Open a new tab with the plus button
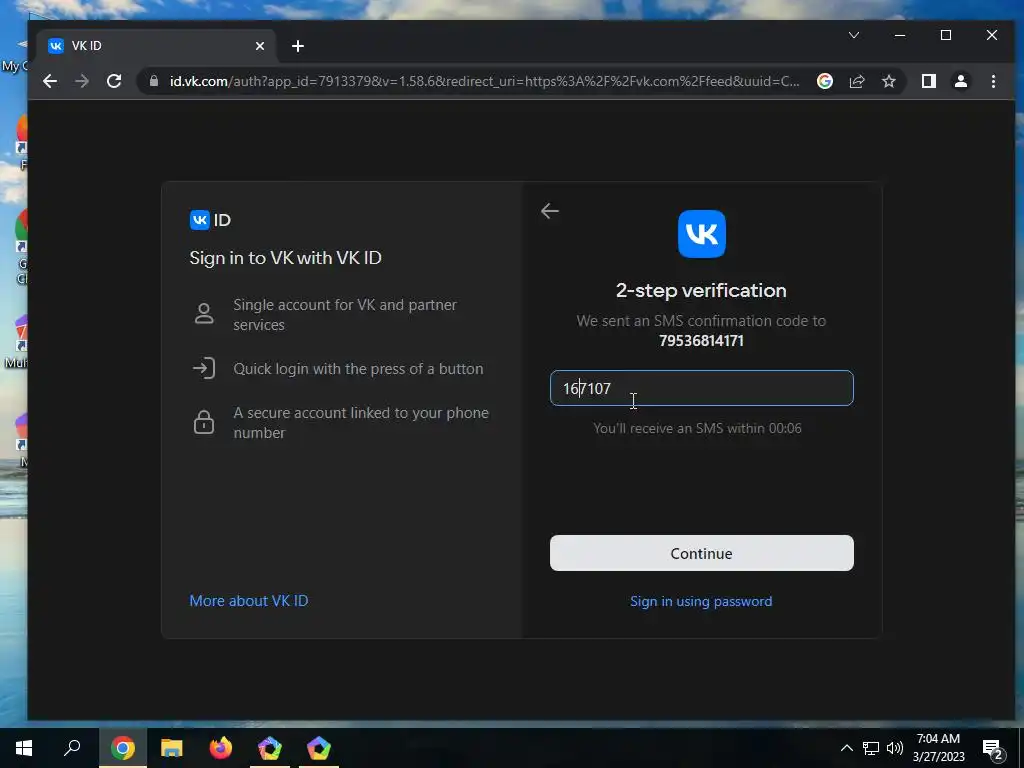Viewport: 1024px width, 768px height. coord(298,46)
